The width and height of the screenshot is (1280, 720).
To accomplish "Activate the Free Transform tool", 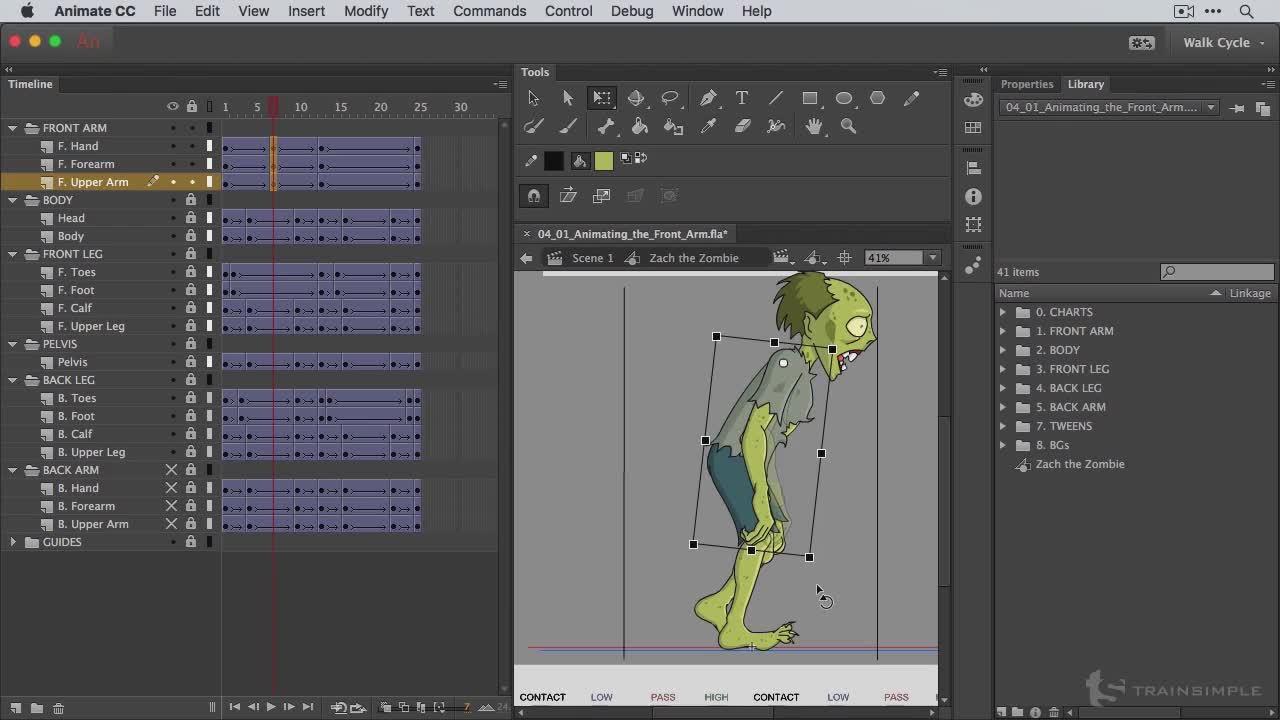I will (x=602, y=98).
